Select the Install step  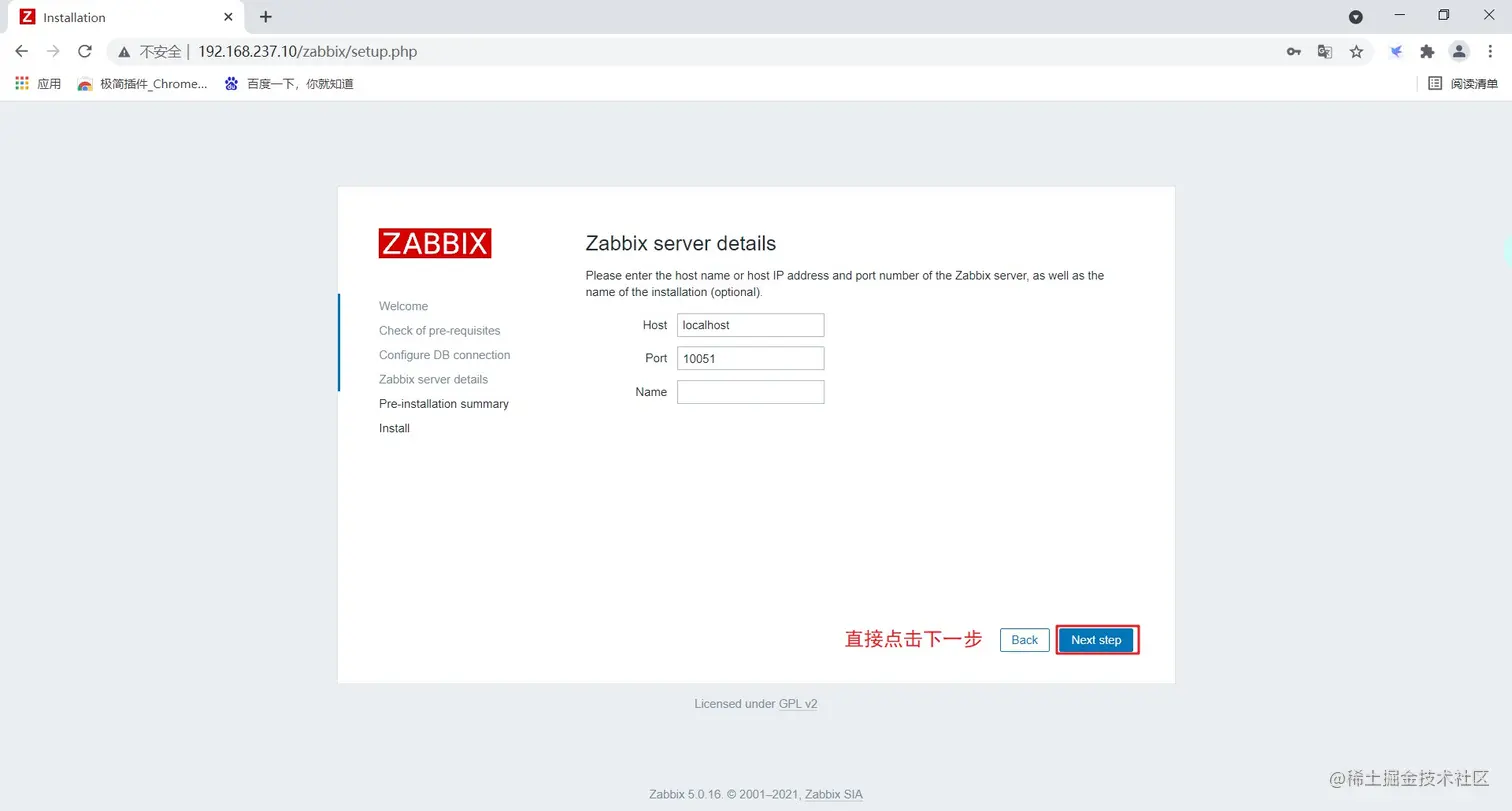coord(394,428)
